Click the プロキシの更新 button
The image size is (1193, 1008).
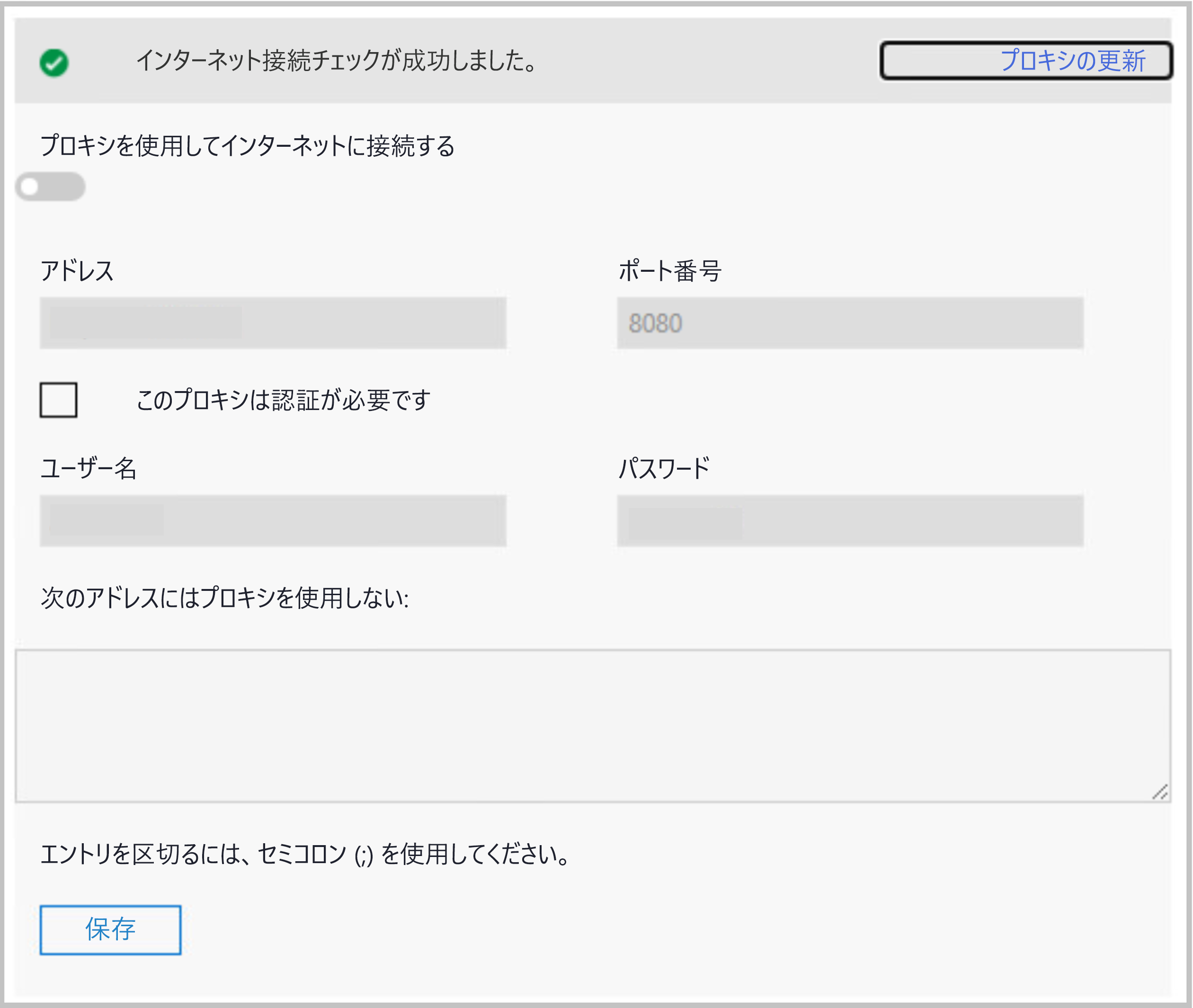pos(1026,60)
